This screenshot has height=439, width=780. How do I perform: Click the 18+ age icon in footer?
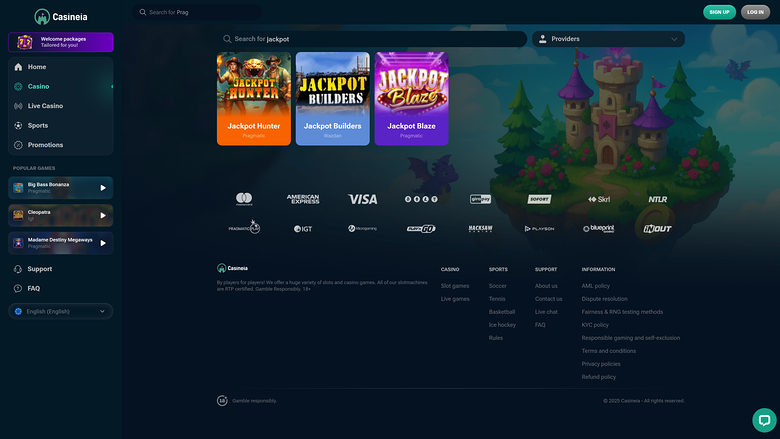(x=222, y=401)
